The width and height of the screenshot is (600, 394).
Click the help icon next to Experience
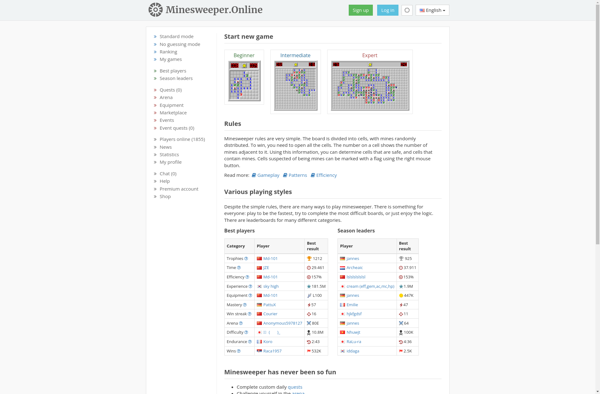(x=250, y=286)
